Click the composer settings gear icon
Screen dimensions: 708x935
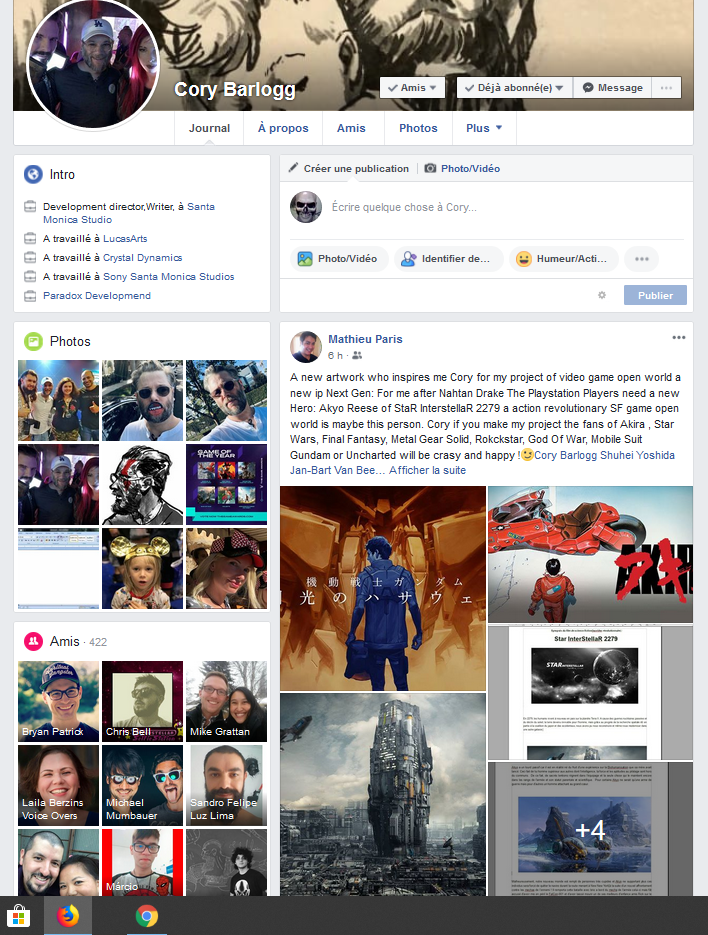tap(602, 295)
